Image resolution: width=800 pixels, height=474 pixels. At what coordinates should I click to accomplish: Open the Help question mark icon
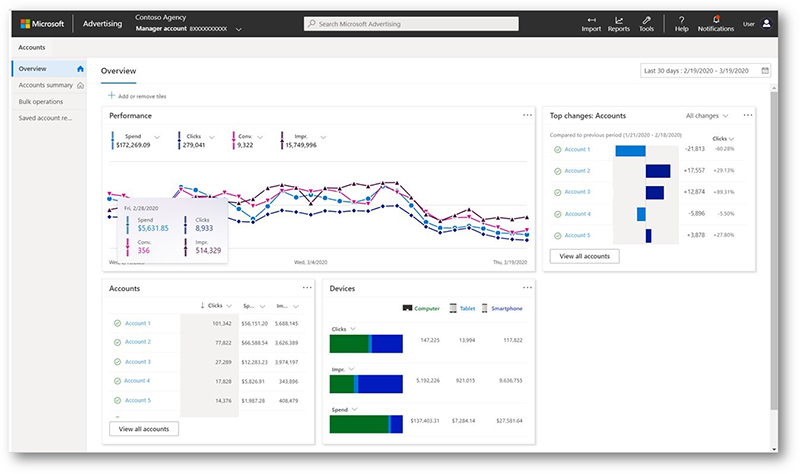pyautogui.click(x=682, y=20)
